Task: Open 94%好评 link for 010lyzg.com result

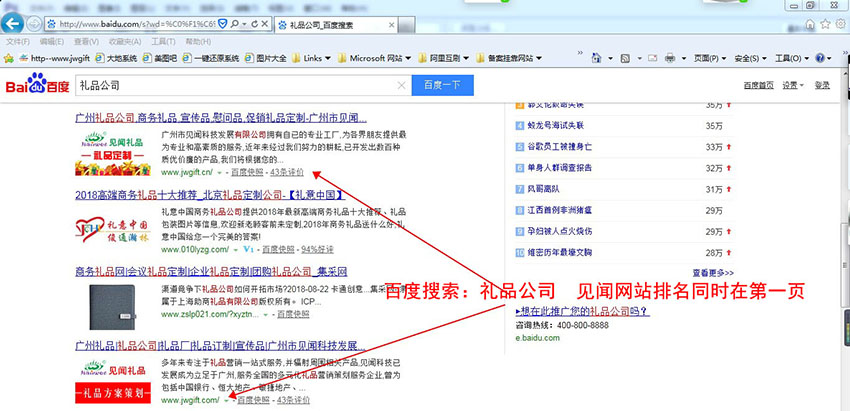Action: tap(318, 249)
